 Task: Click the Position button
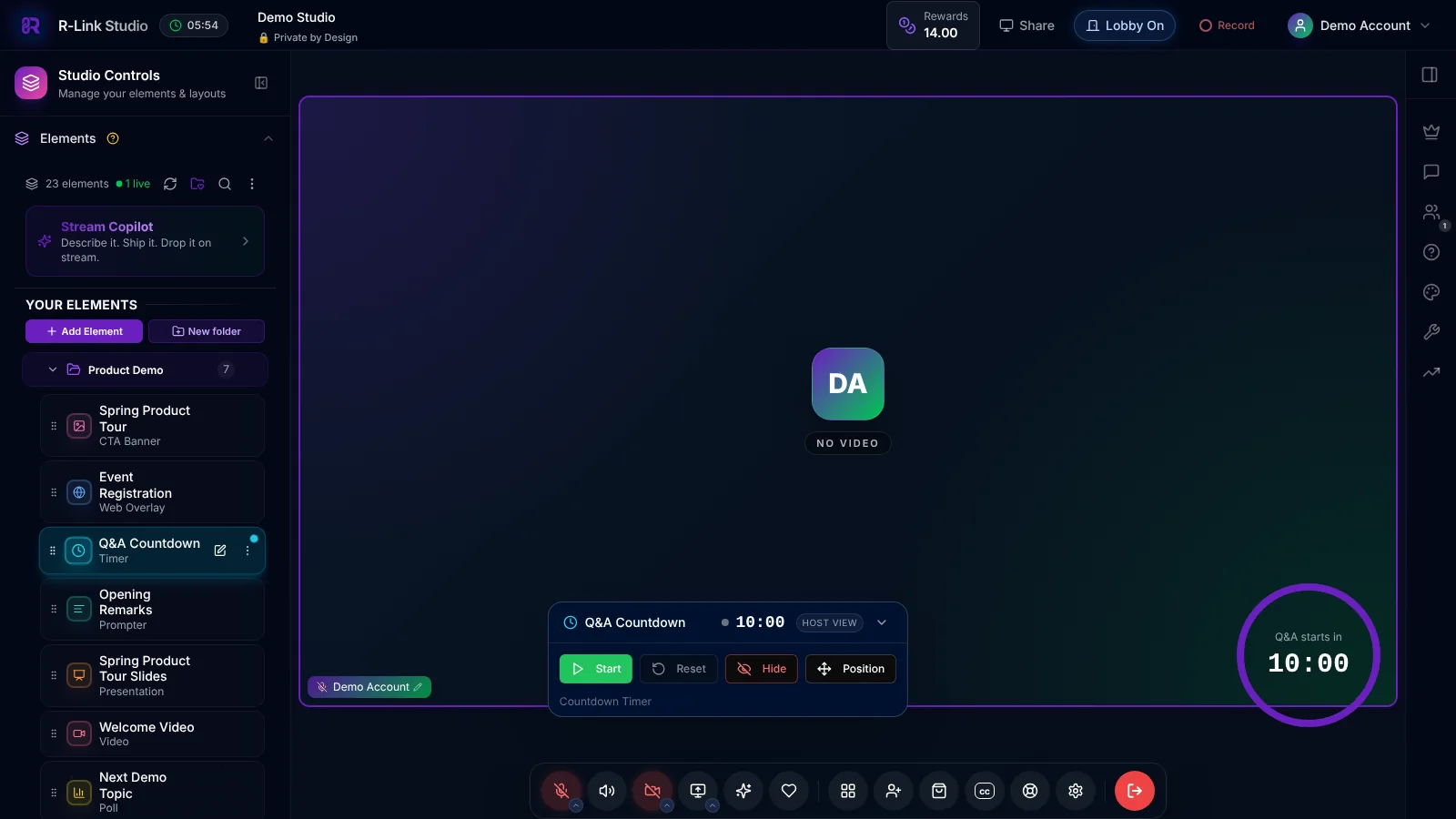click(x=851, y=669)
